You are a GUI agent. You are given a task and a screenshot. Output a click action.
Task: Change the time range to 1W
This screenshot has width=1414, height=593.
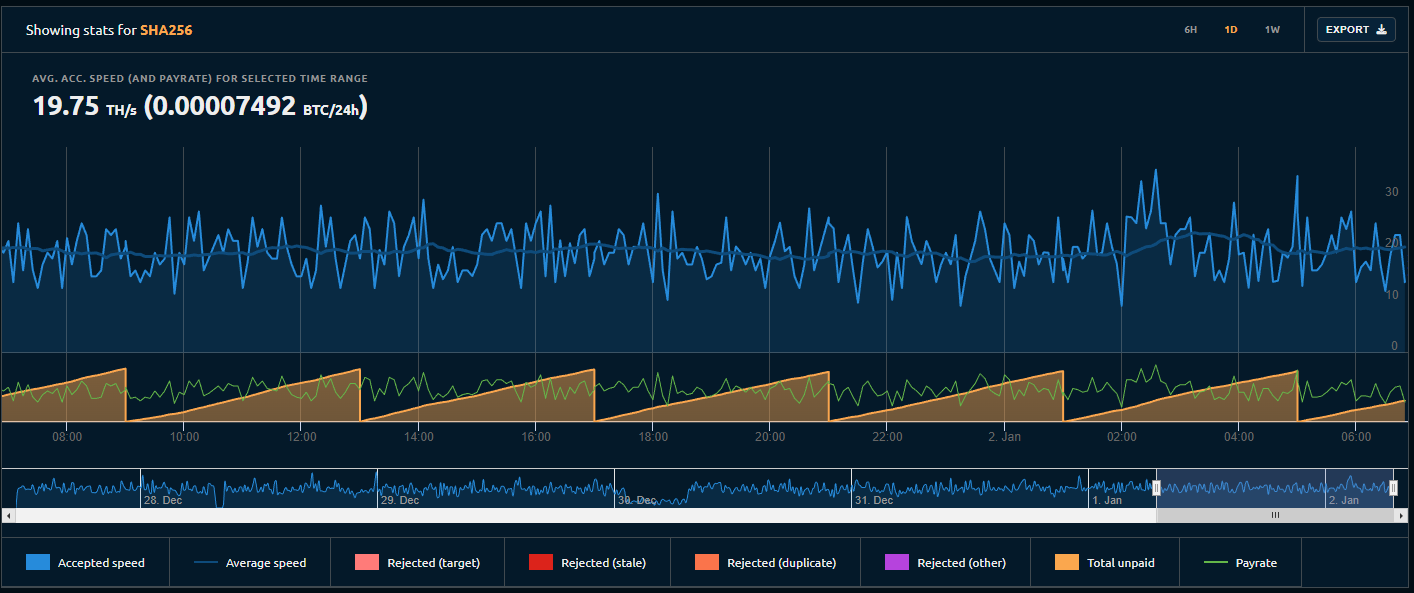[x=1272, y=30]
